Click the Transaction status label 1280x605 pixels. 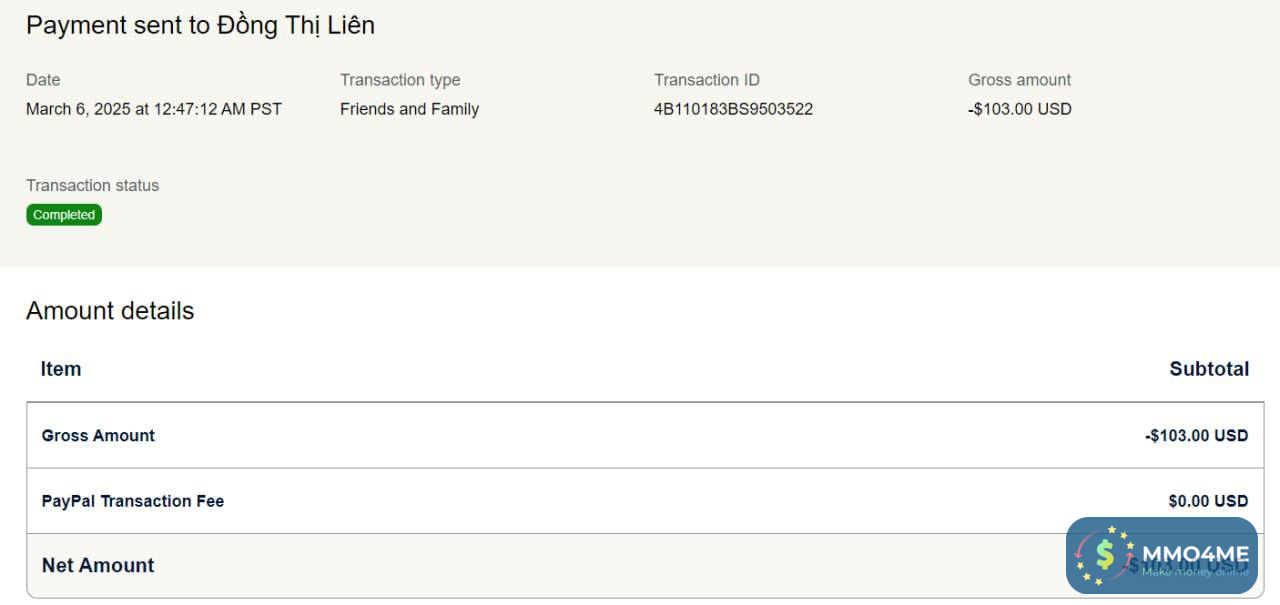point(92,185)
